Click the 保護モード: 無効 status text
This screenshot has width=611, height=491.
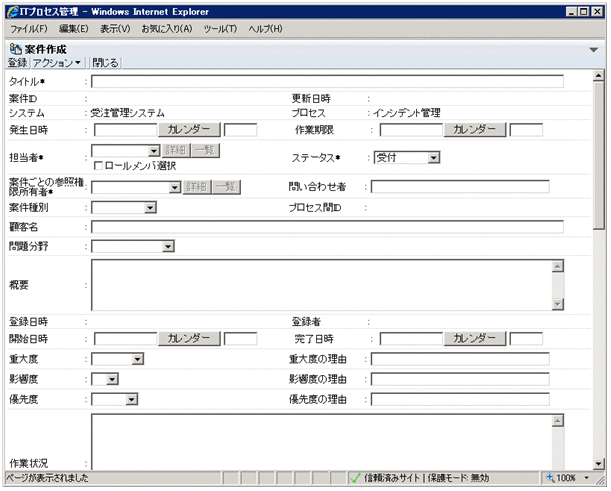pyautogui.click(x=458, y=478)
